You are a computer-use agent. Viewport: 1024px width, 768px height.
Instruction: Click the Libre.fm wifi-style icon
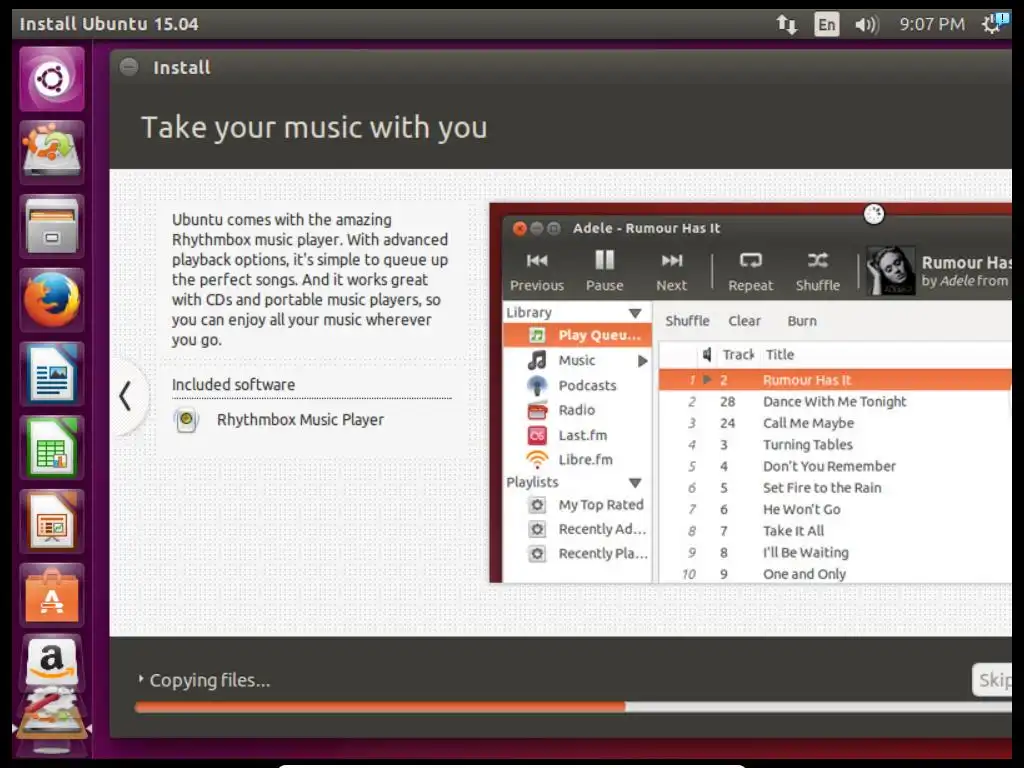[537, 460]
